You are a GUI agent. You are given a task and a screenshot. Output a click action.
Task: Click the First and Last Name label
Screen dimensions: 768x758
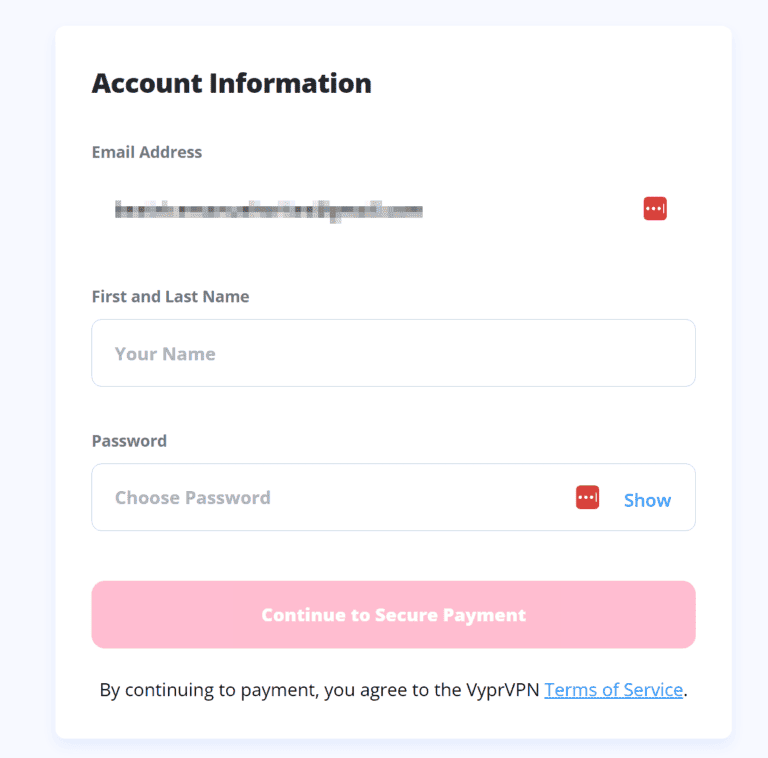click(x=170, y=296)
